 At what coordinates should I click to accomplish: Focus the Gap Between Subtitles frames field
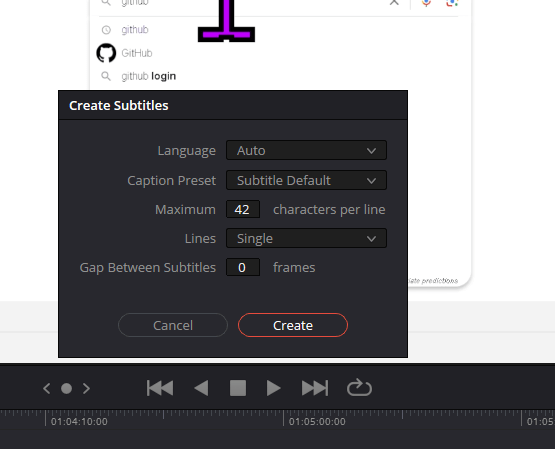click(243, 267)
